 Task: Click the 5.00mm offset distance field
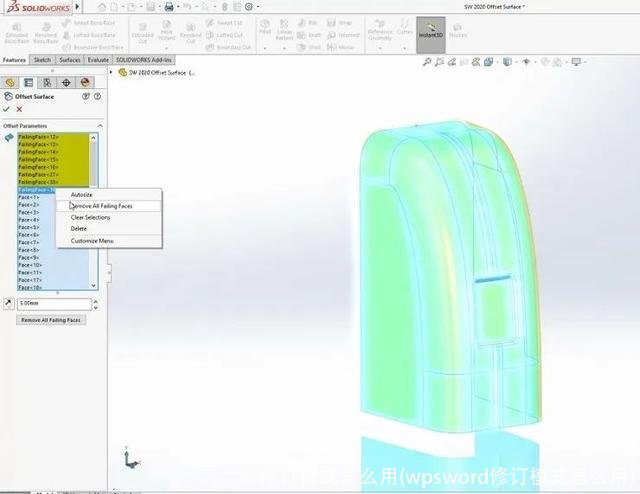click(55, 302)
